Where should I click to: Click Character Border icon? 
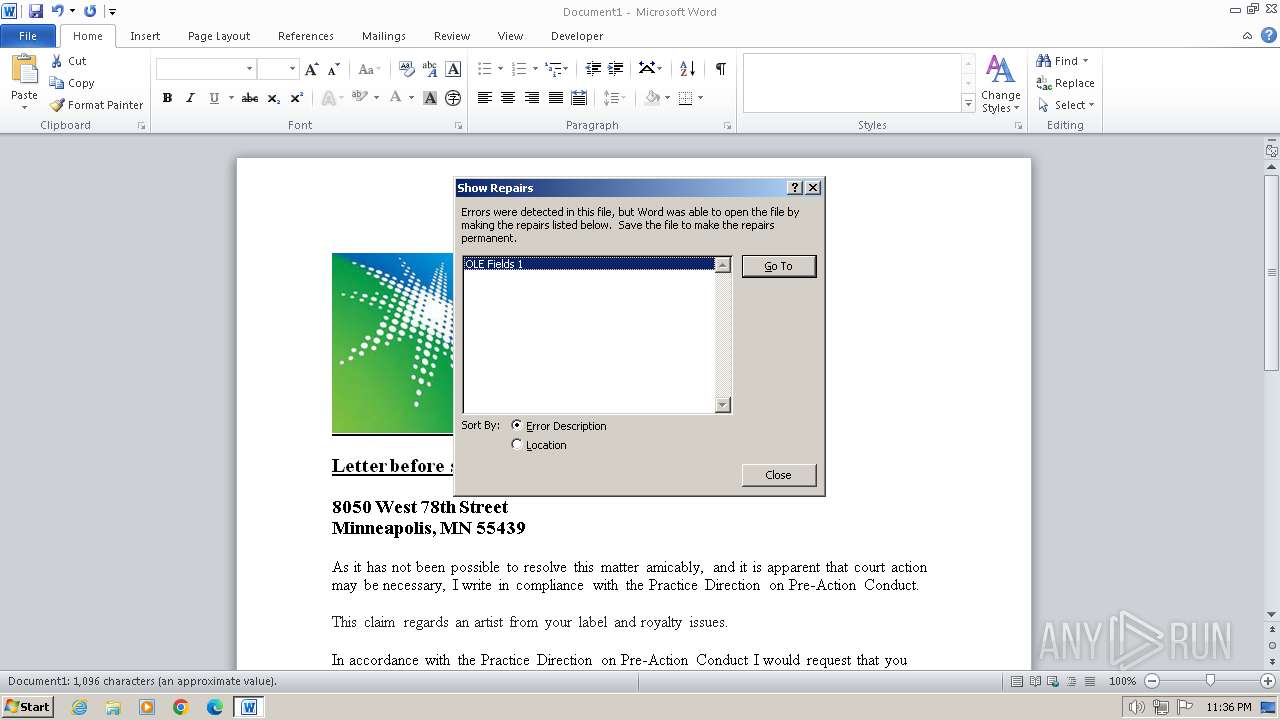click(453, 69)
